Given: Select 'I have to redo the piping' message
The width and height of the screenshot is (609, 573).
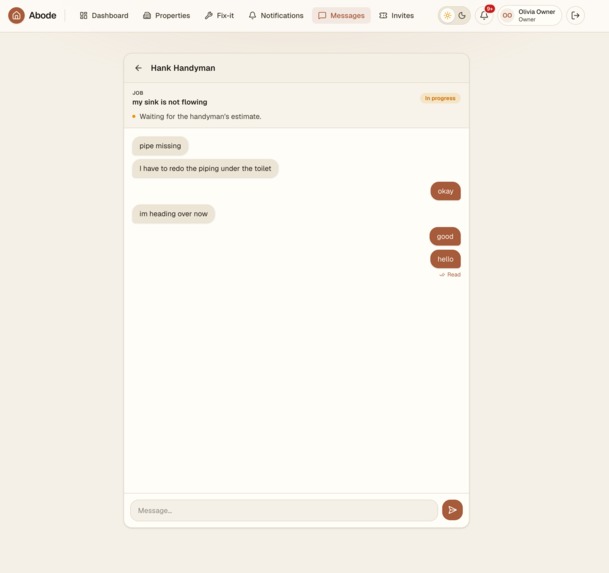Looking at the screenshot, I should [x=205, y=169].
